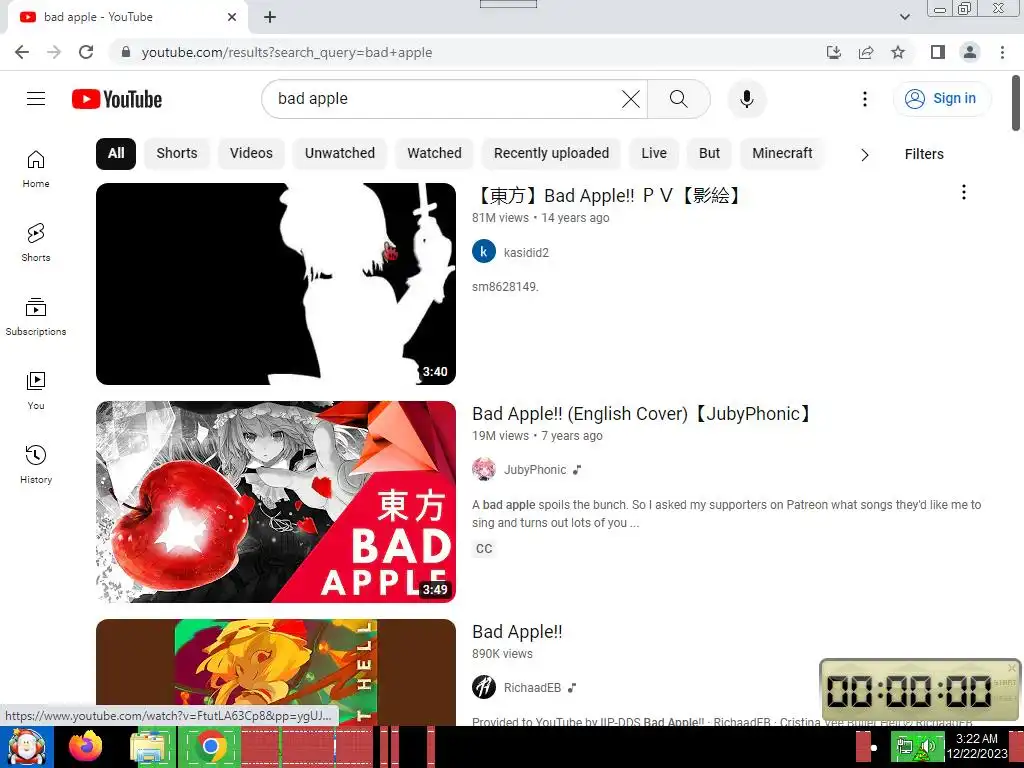Select the All filter chip
This screenshot has width=1024, height=768.
click(x=116, y=153)
